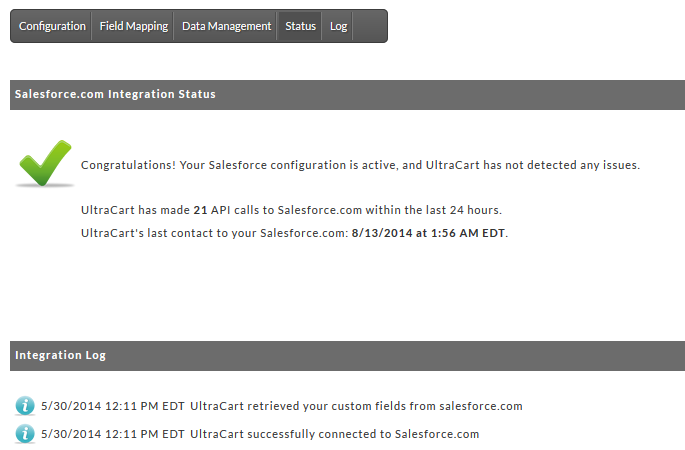Screen dimensions: 685x450
Task: Go to the Data Management tab
Action: tap(226, 26)
